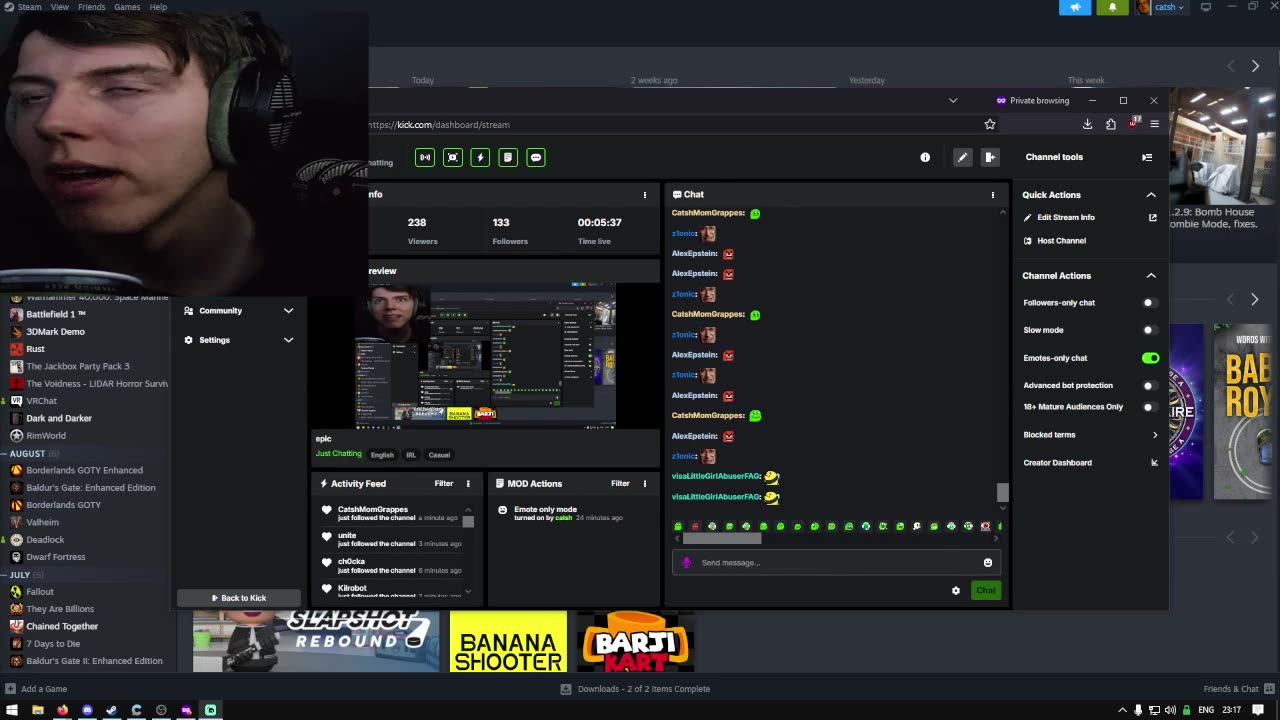Image resolution: width=1280 pixels, height=720 pixels.
Task: Enable Advanced bot protection toggle
Action: pos(1151,385)
